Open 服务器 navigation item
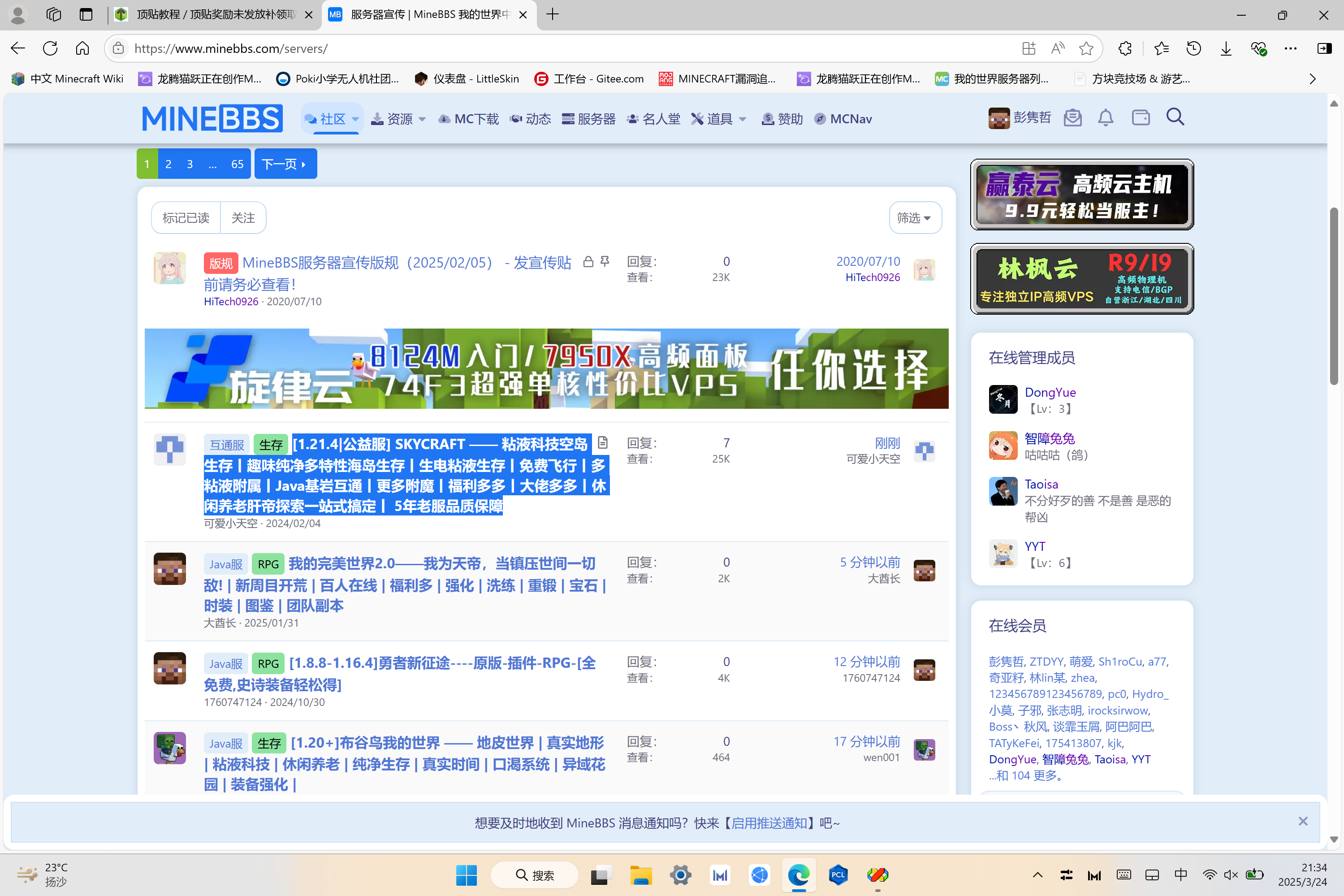Image resolution: width=1344 pixels, height=896 pixels. tap(588, 119)
